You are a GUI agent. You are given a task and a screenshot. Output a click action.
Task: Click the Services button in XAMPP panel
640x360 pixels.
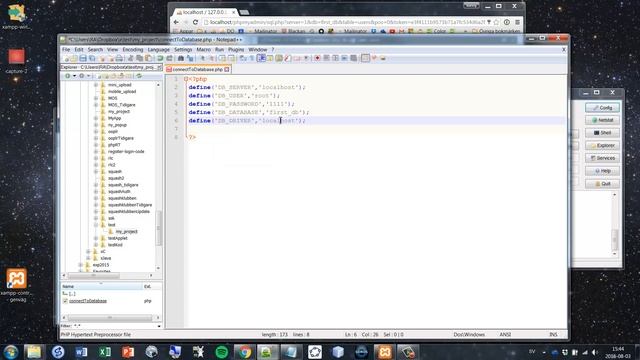click(x=602, y=158)
